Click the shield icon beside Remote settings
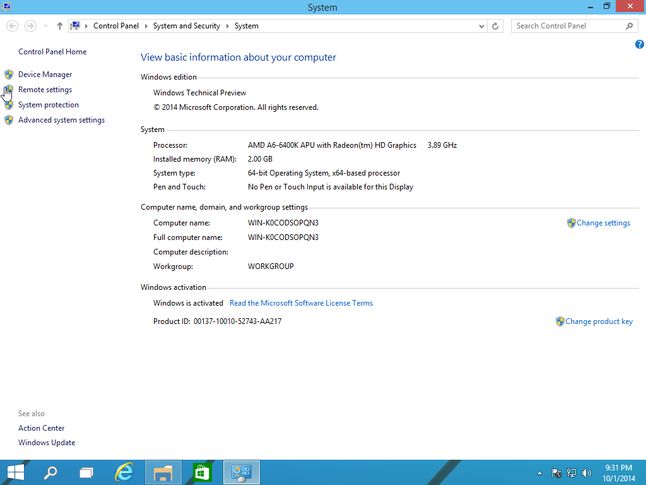The image size is (646, 485). point(9,89)
